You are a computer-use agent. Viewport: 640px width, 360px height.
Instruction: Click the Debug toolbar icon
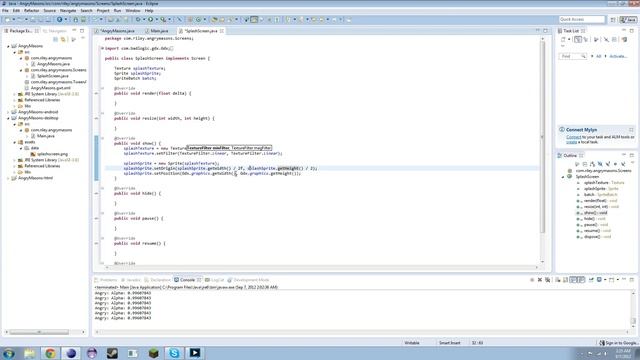point(138,20)
